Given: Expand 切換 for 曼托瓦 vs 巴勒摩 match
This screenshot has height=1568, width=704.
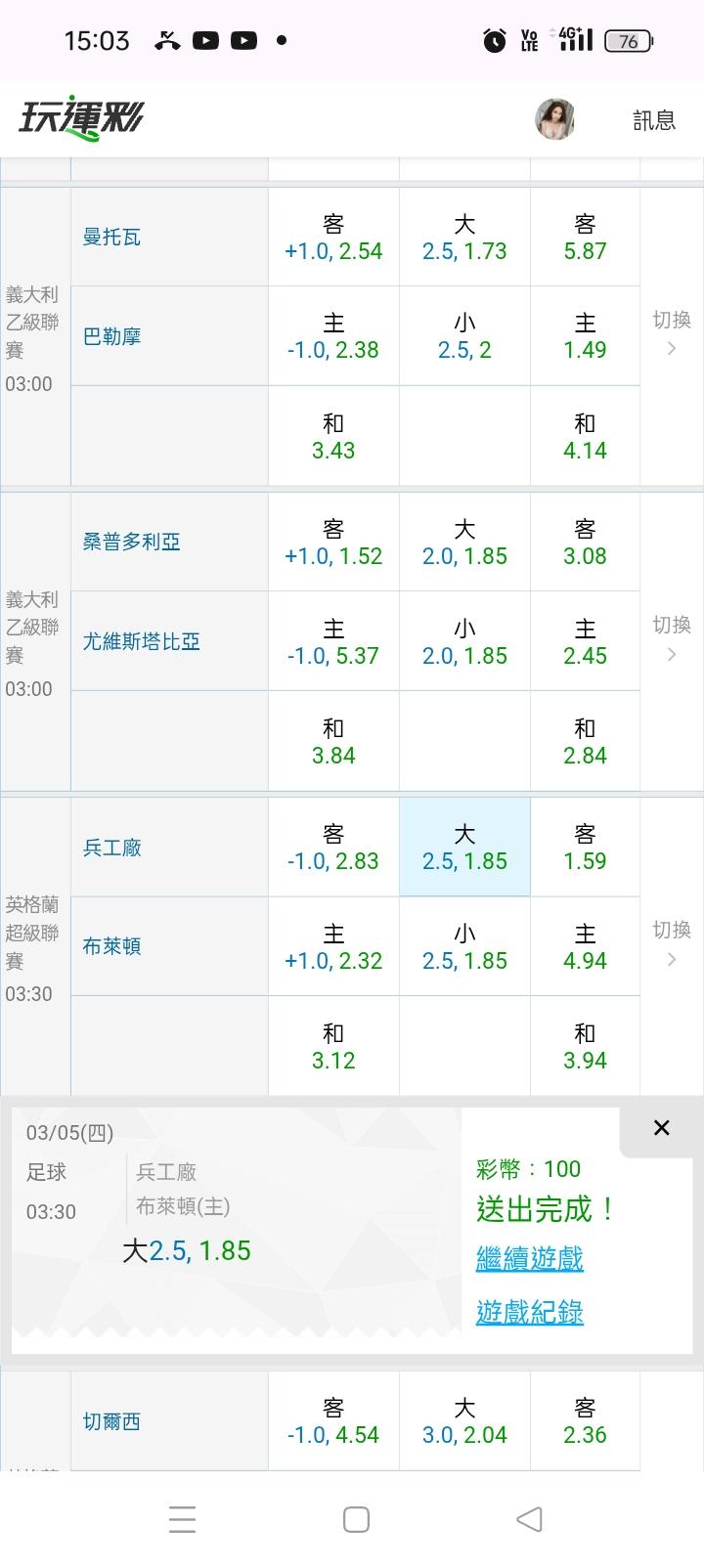Looking at the screenshot, I should tap(671, 333).
